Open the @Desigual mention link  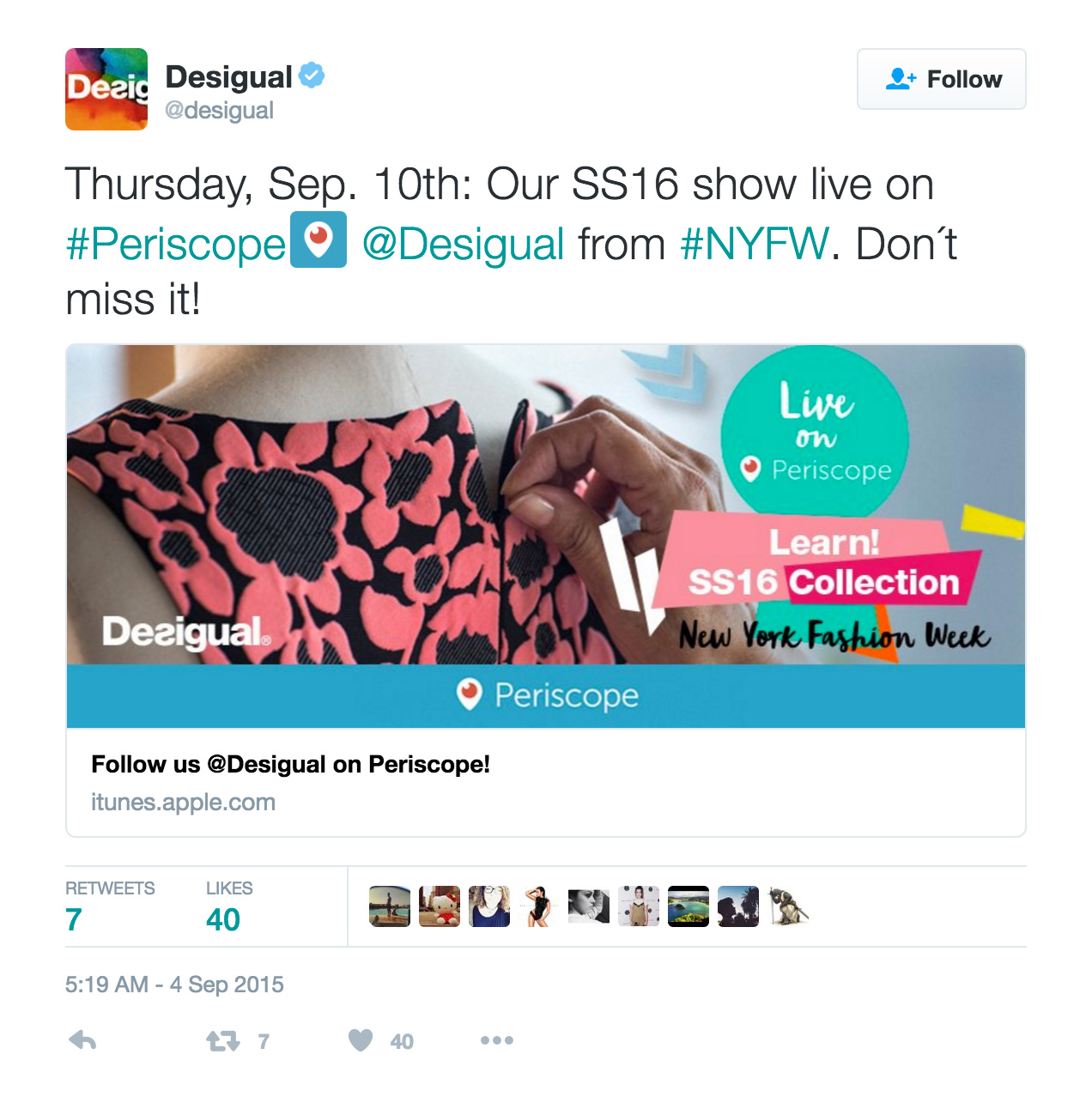tap(464, 244)
